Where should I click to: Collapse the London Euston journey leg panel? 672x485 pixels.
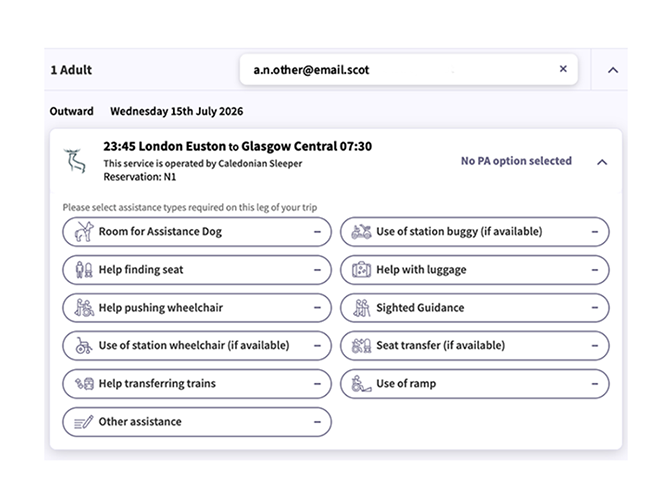(601, 162)
